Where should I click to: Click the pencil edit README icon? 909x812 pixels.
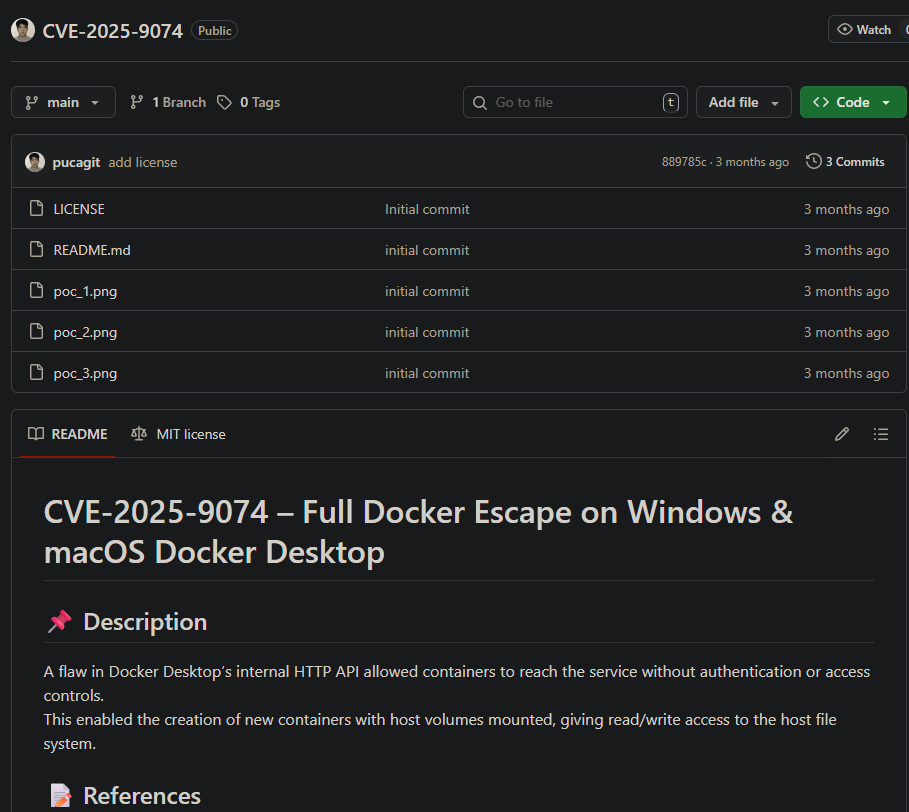(x=842, y=434)
